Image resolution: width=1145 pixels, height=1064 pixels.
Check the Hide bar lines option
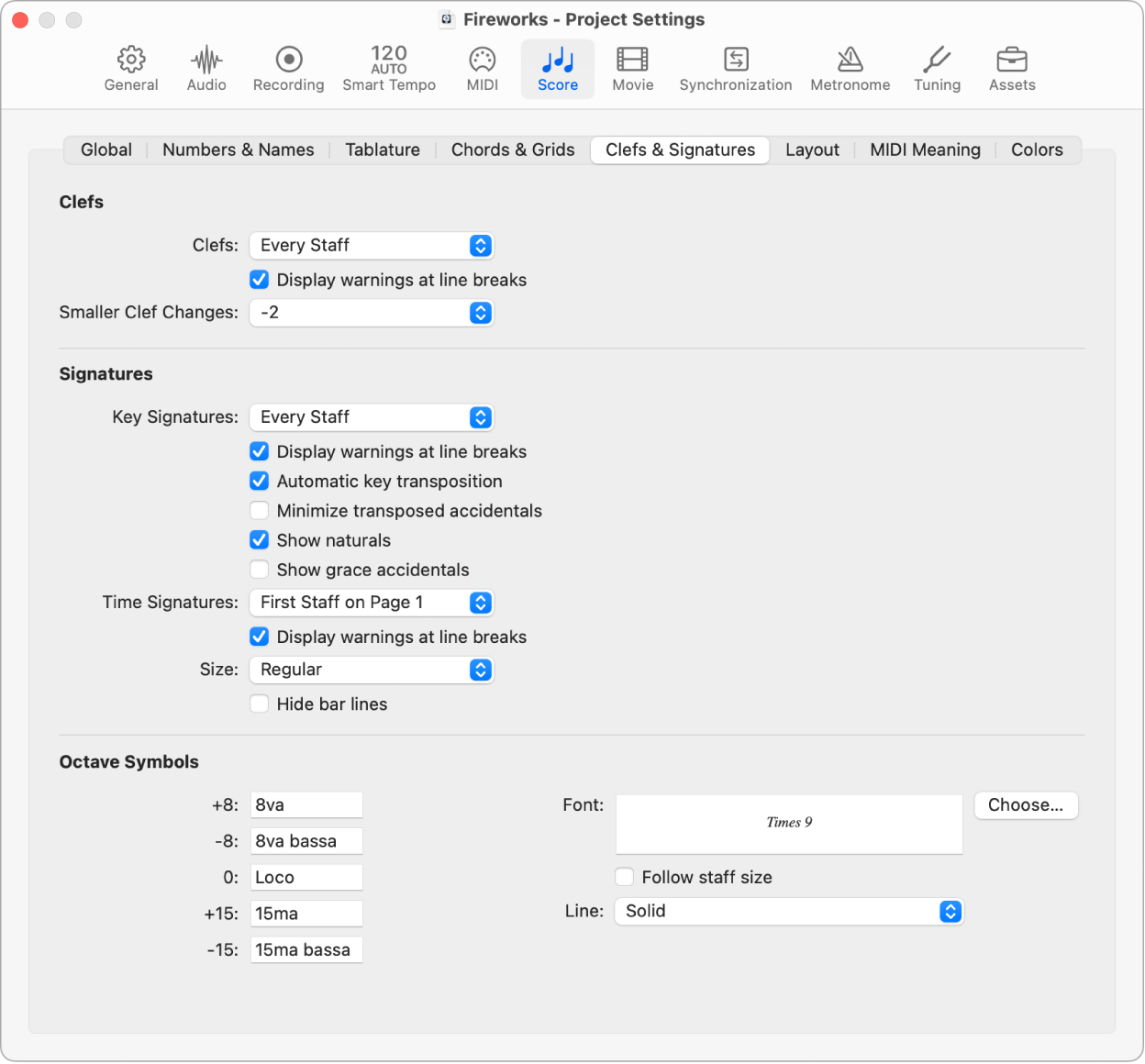pyautogui.click(x=260, y=704)
